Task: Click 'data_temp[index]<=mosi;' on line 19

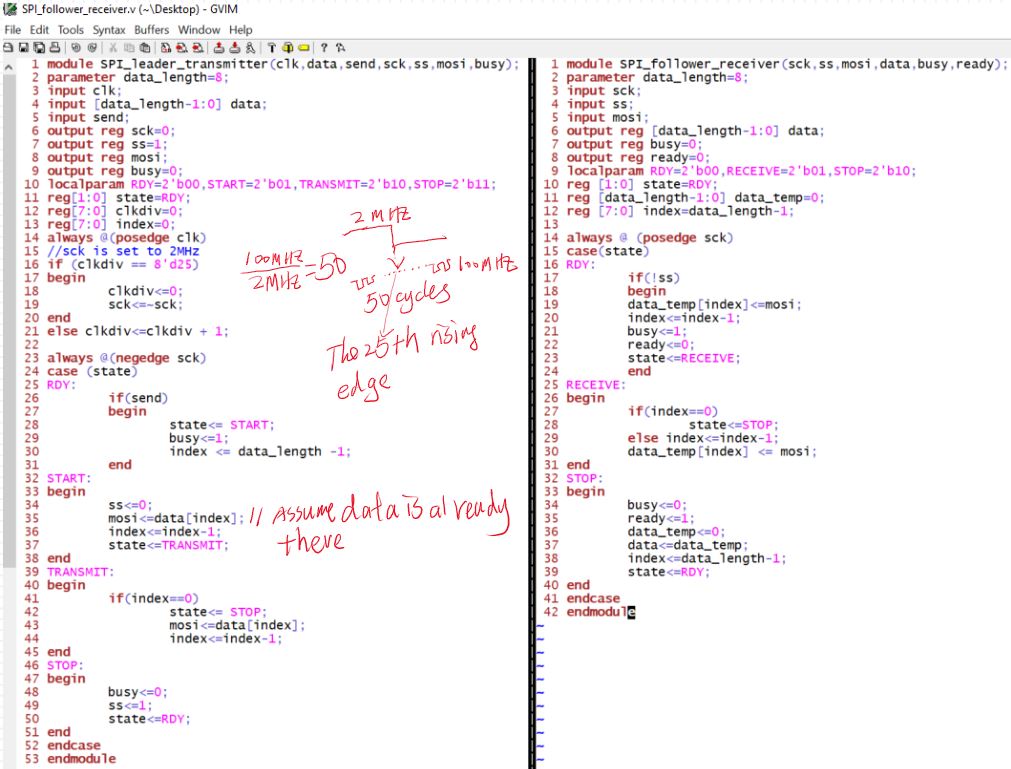Action: [x=714, y=304]
